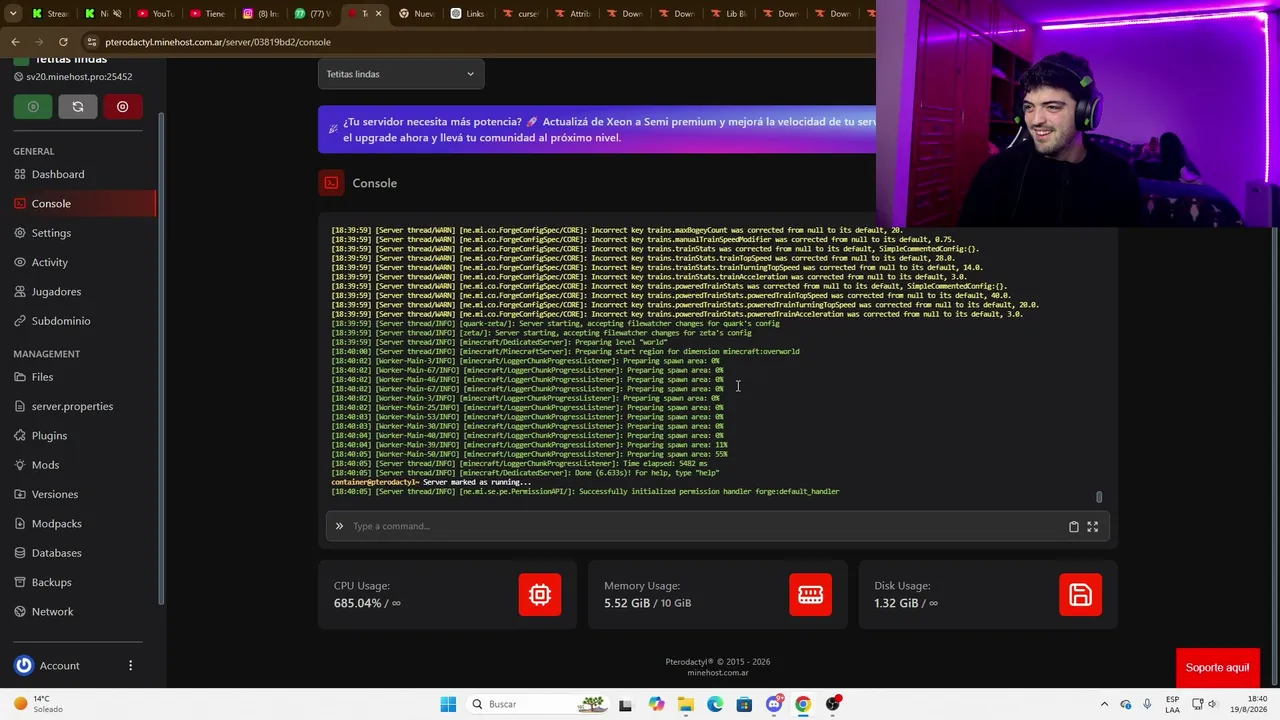1280x720 pixels.
Task: Open Discord from the taskbar
Action: click(x=774, y=704)
